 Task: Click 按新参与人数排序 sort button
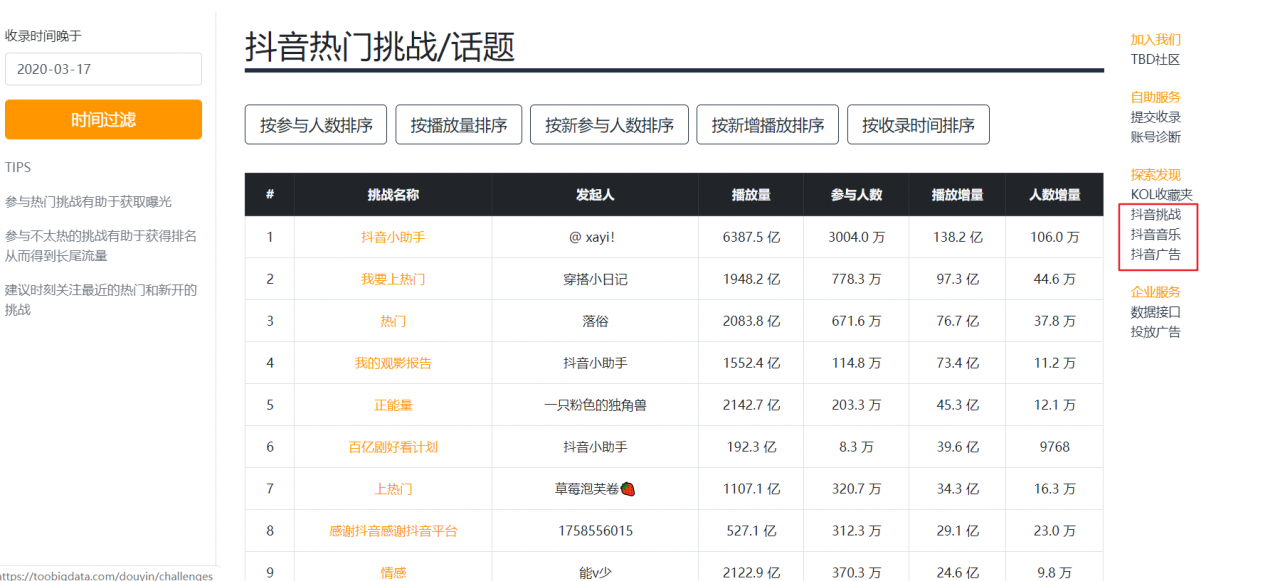609,125
